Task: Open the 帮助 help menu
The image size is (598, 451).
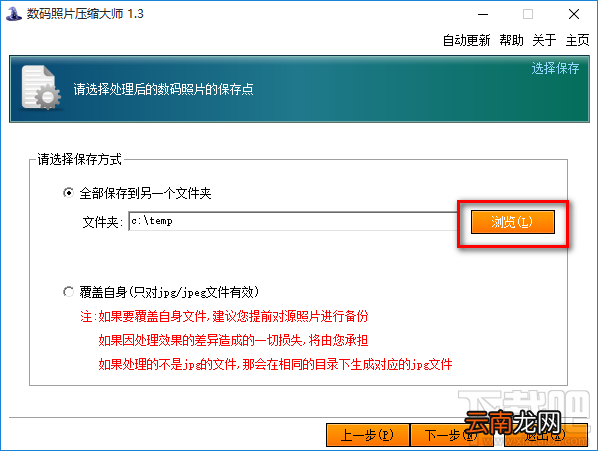Action: tap(511, 40)
